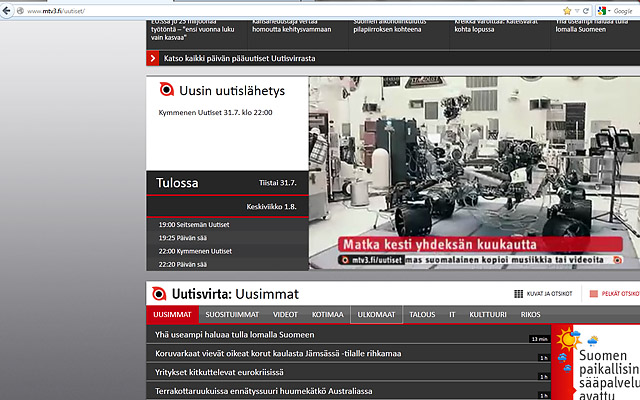The image size is (640, 400).
Task: Click the grid icon for Kuvat ja otsikot
Action: (x=518, y=294)
